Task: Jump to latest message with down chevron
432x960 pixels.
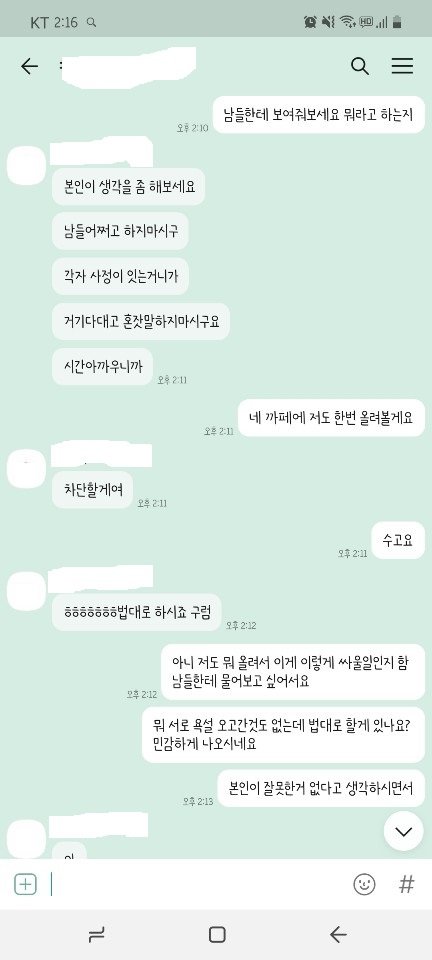Action: [403, 831]
